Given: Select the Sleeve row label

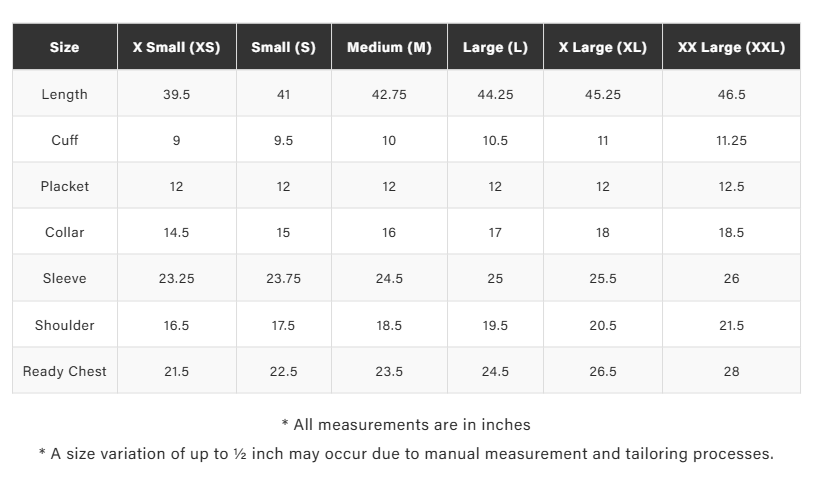Looking at the screenshot, I should (x=64, y=278).
